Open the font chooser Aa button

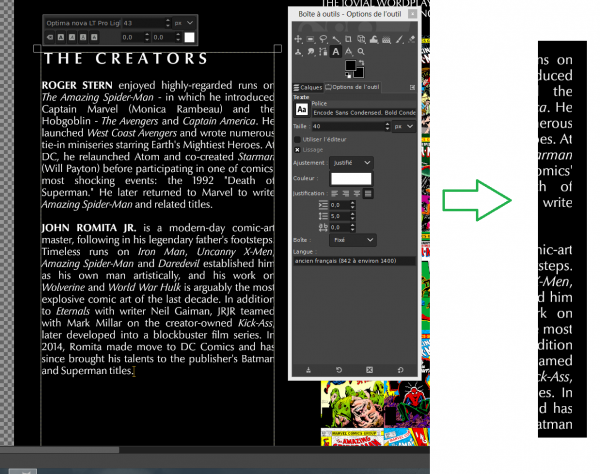tap(302, 110)
